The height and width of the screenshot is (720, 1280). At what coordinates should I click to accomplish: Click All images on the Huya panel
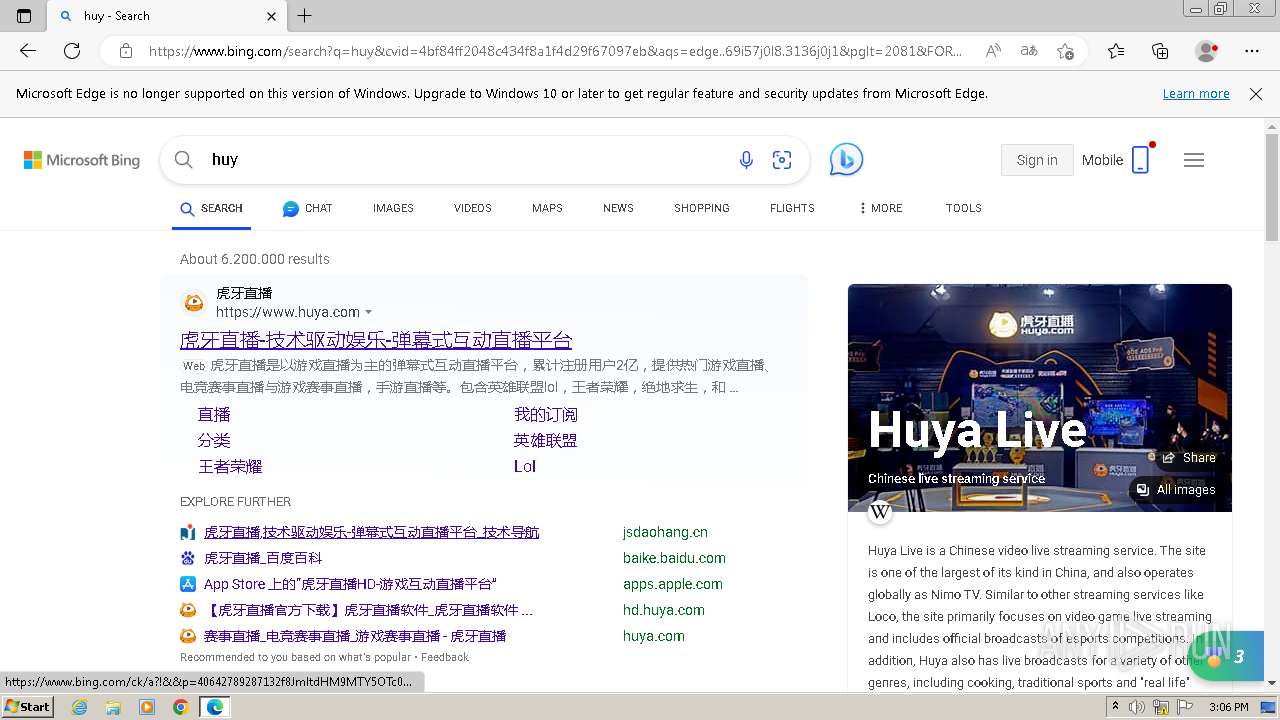pyautogui.click(x=1176, y=490)
